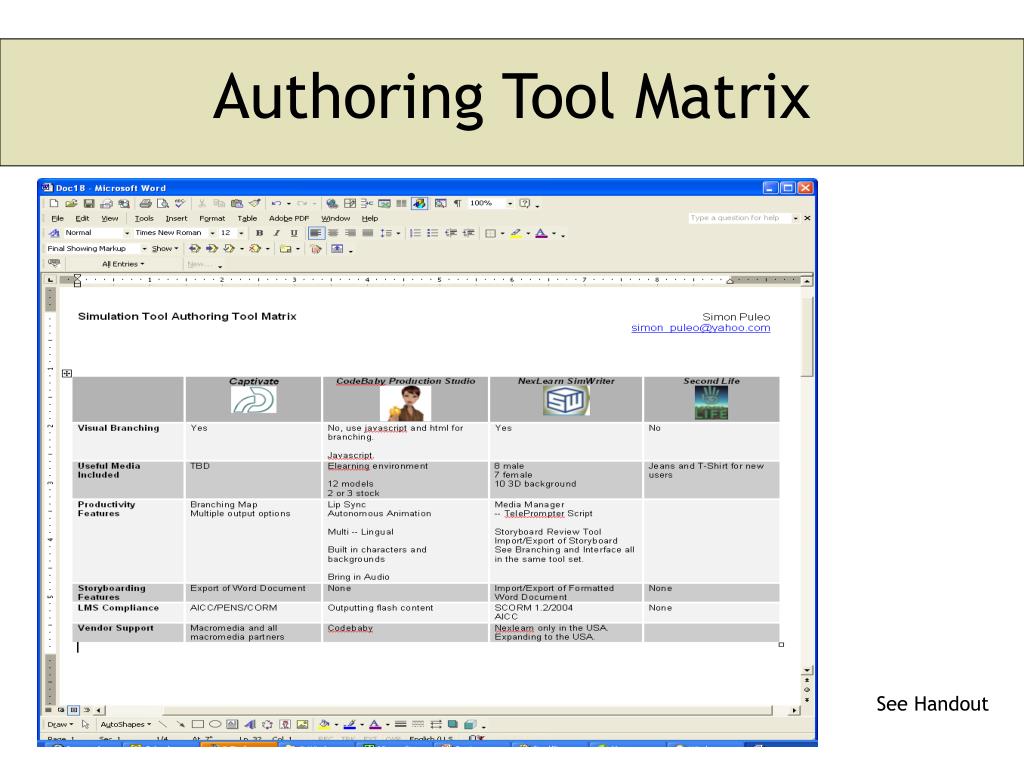Toggle Align Right paragraph alignment

point(351,233)
